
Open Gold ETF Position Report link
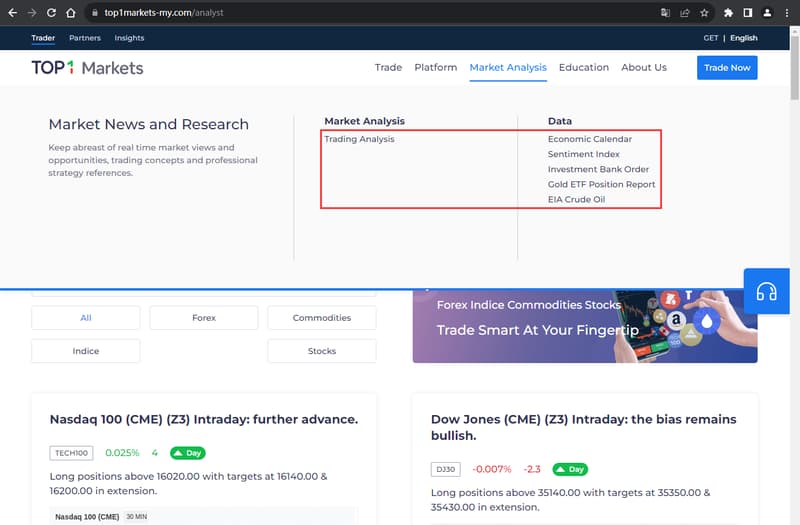pos(602,184)
